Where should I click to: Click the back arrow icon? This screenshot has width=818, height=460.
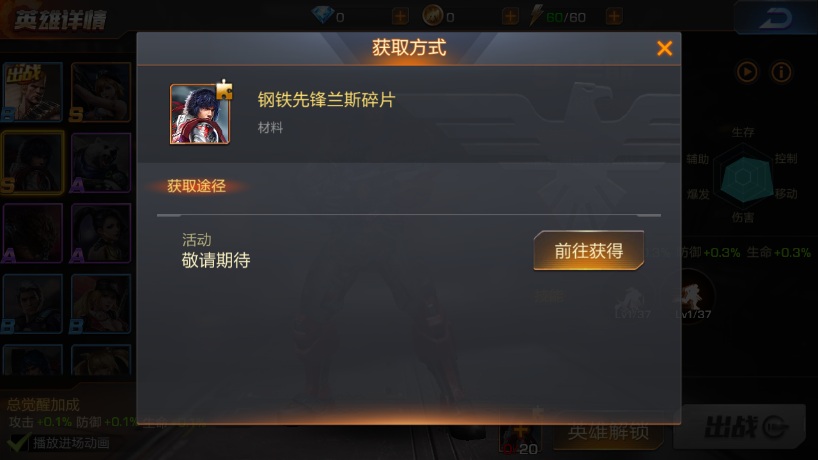[775, 18]
